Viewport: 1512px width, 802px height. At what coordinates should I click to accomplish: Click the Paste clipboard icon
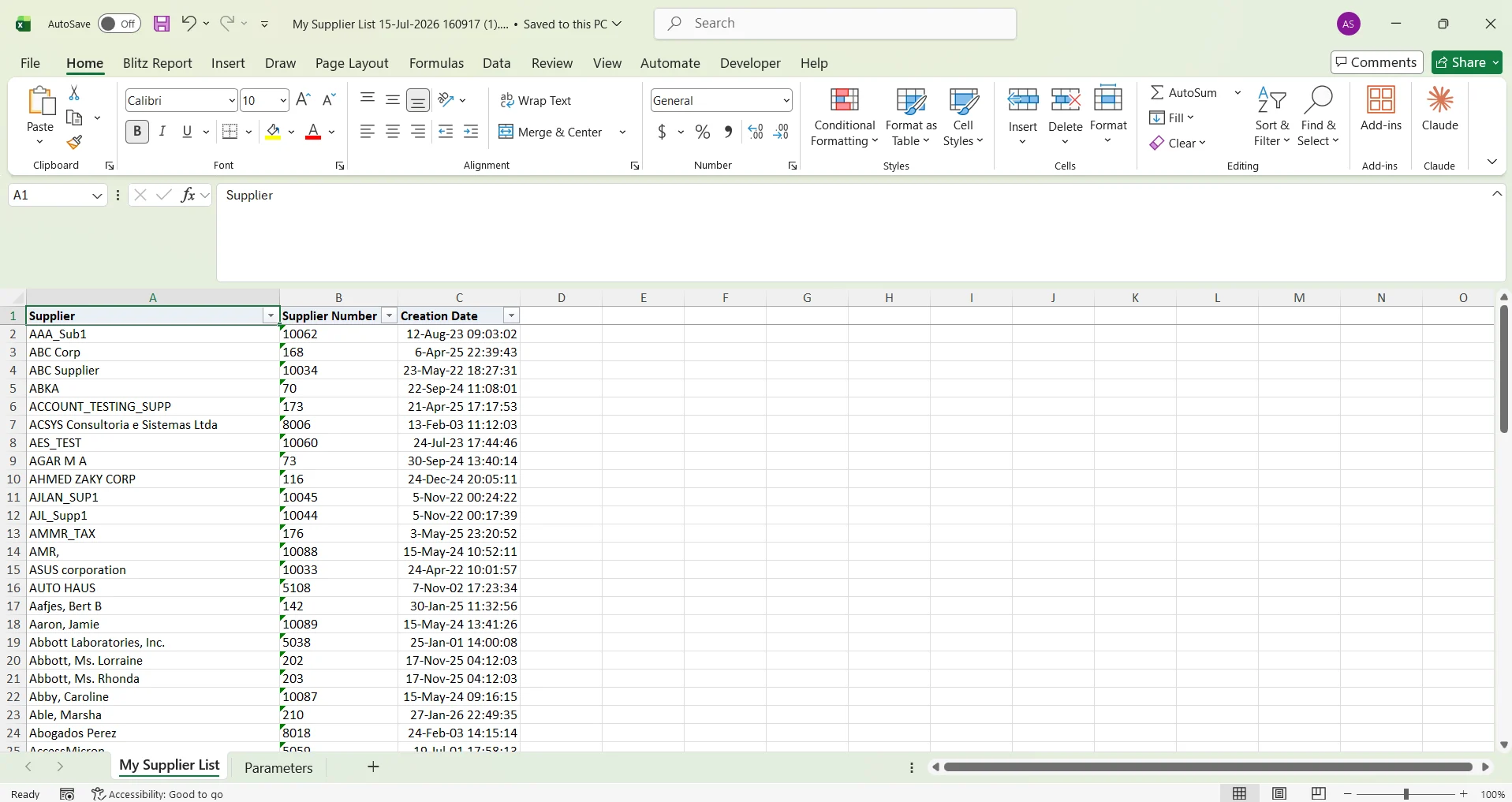click(40, 102)
